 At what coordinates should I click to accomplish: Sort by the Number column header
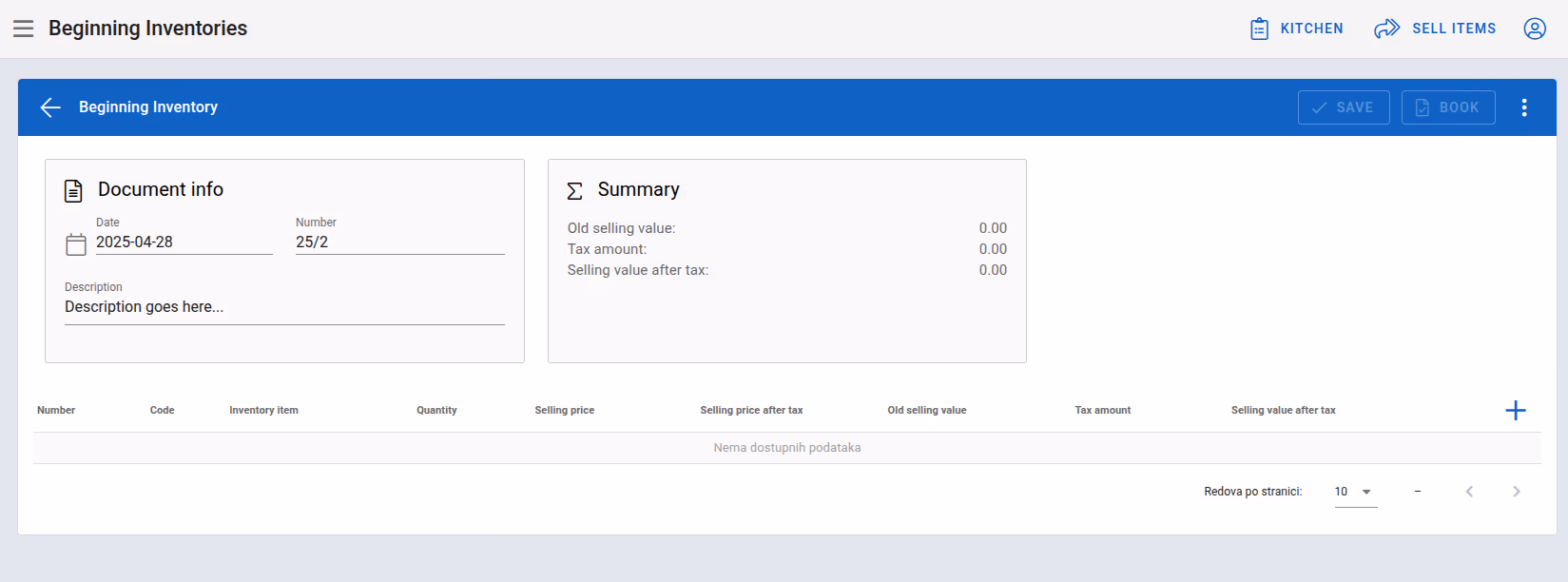coord(56,410)
